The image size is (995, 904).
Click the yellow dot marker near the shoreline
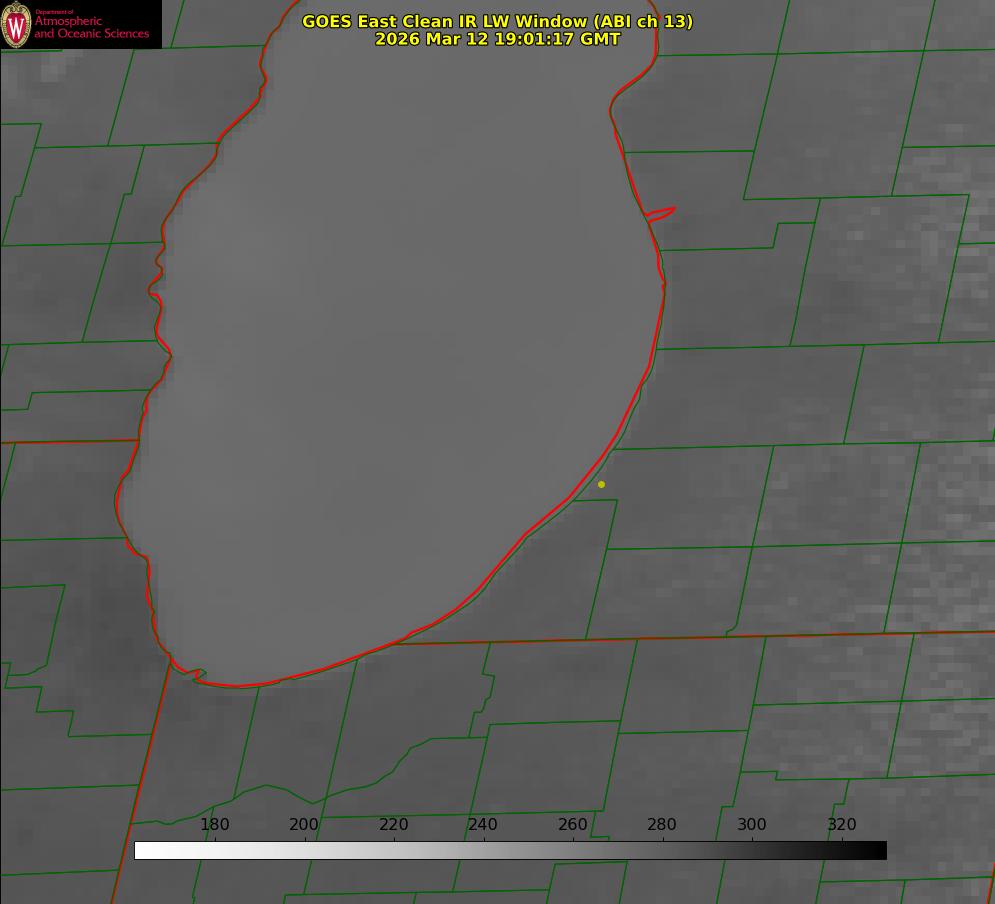coord(601,484)
